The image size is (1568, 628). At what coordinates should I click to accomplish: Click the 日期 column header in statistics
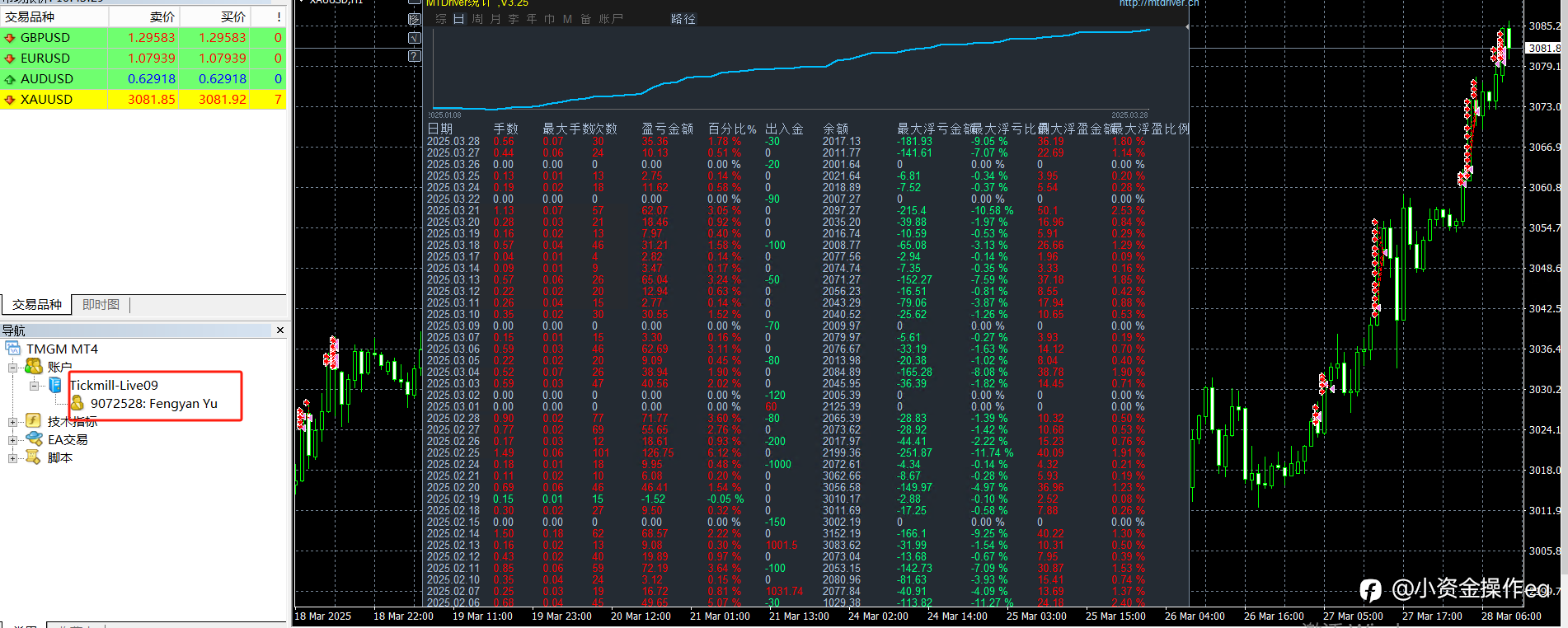(440, 129)
